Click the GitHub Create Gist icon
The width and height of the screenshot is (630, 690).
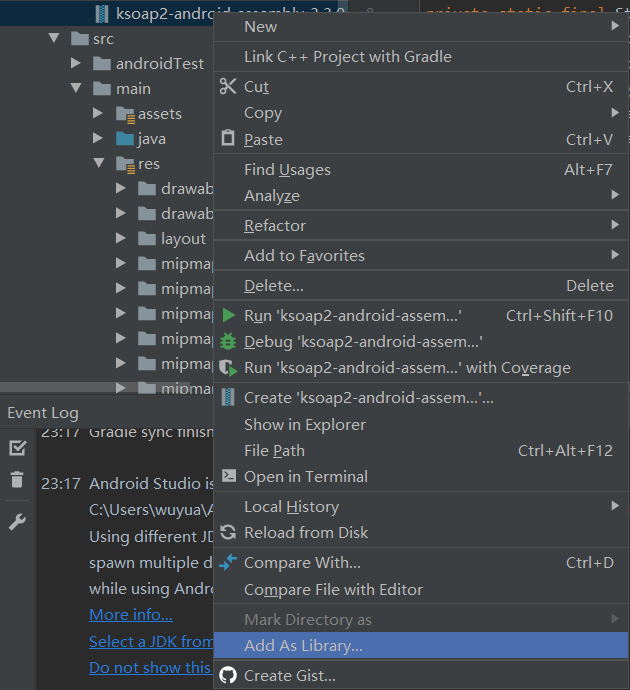[x=228, y=675]
